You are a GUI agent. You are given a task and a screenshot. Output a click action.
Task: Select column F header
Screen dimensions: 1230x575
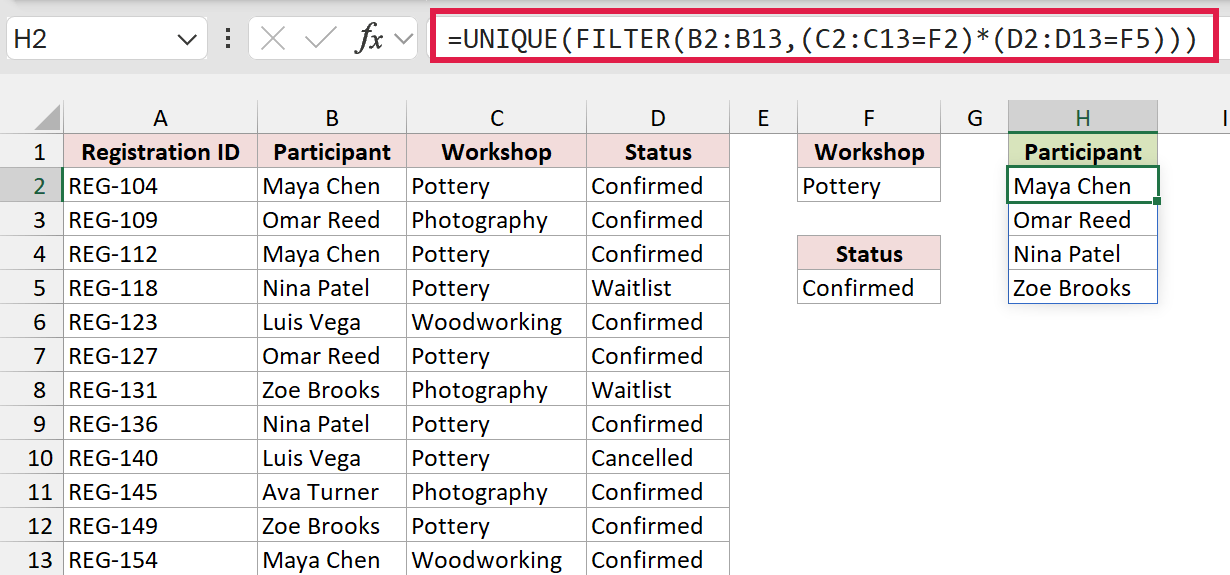click(869, 118)
